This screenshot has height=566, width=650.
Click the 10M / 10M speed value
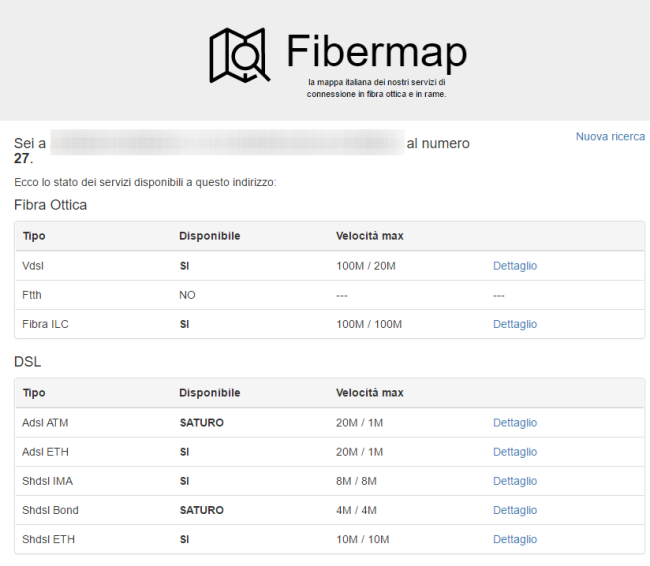[x=363, y=539]
